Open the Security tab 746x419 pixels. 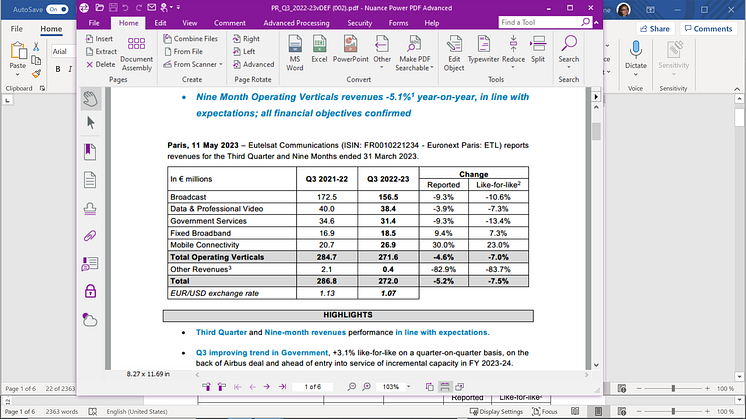tap(360, 23)
